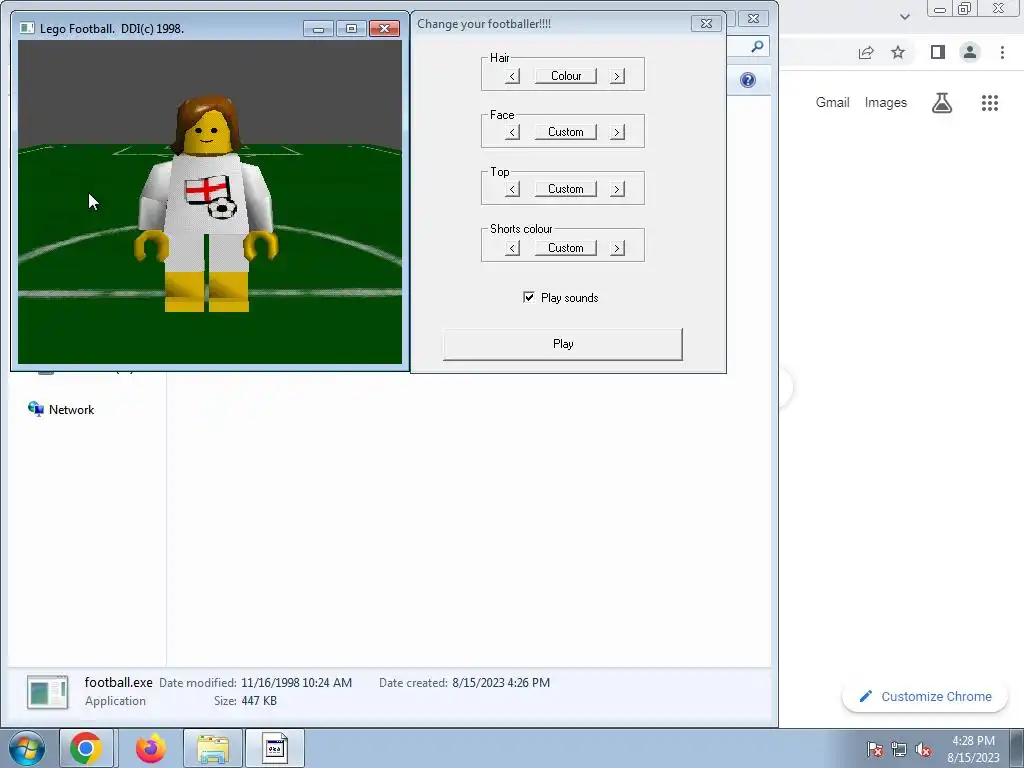Toggle the Play sounds checkbox
Screen dimensions: 1024x768
(x=529, y=297)
